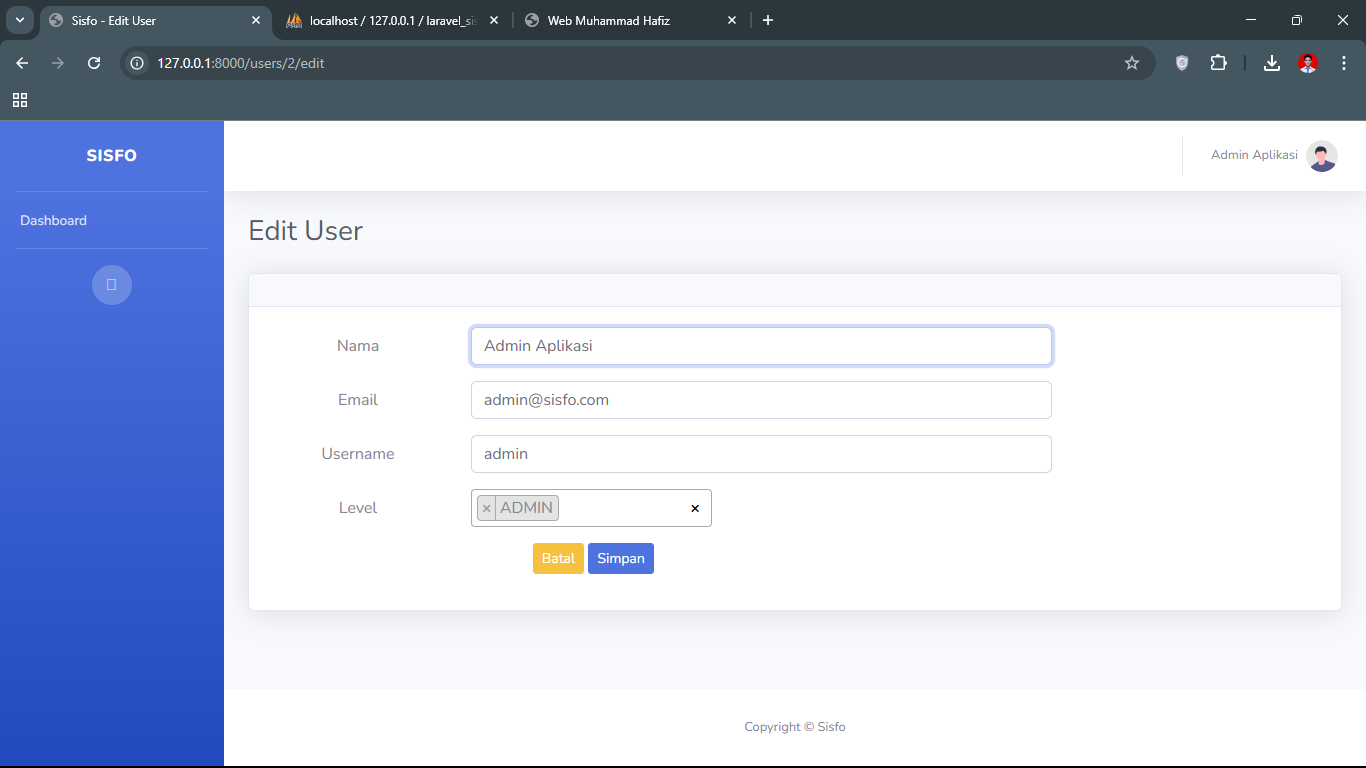The width and height of the screenshot is (1366, 768).
Task: Open the apps grid in bookmarks bar
Action: pyautogui.click(x=20, y=100)
